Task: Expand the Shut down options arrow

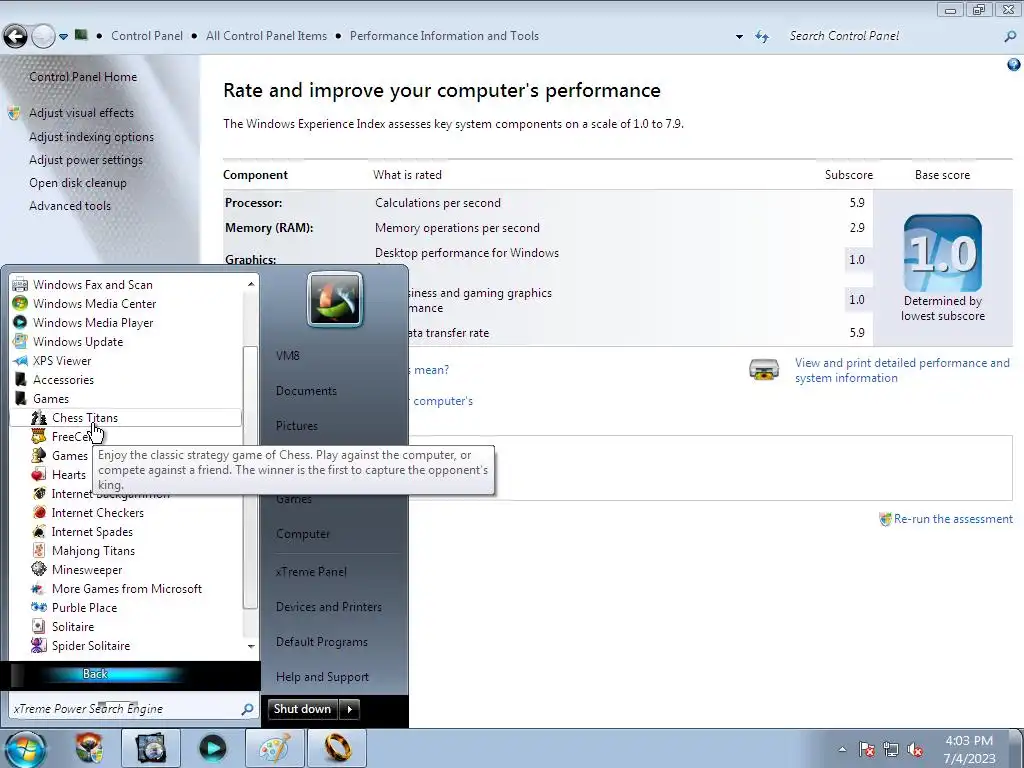Action: [x=350, y=709]
